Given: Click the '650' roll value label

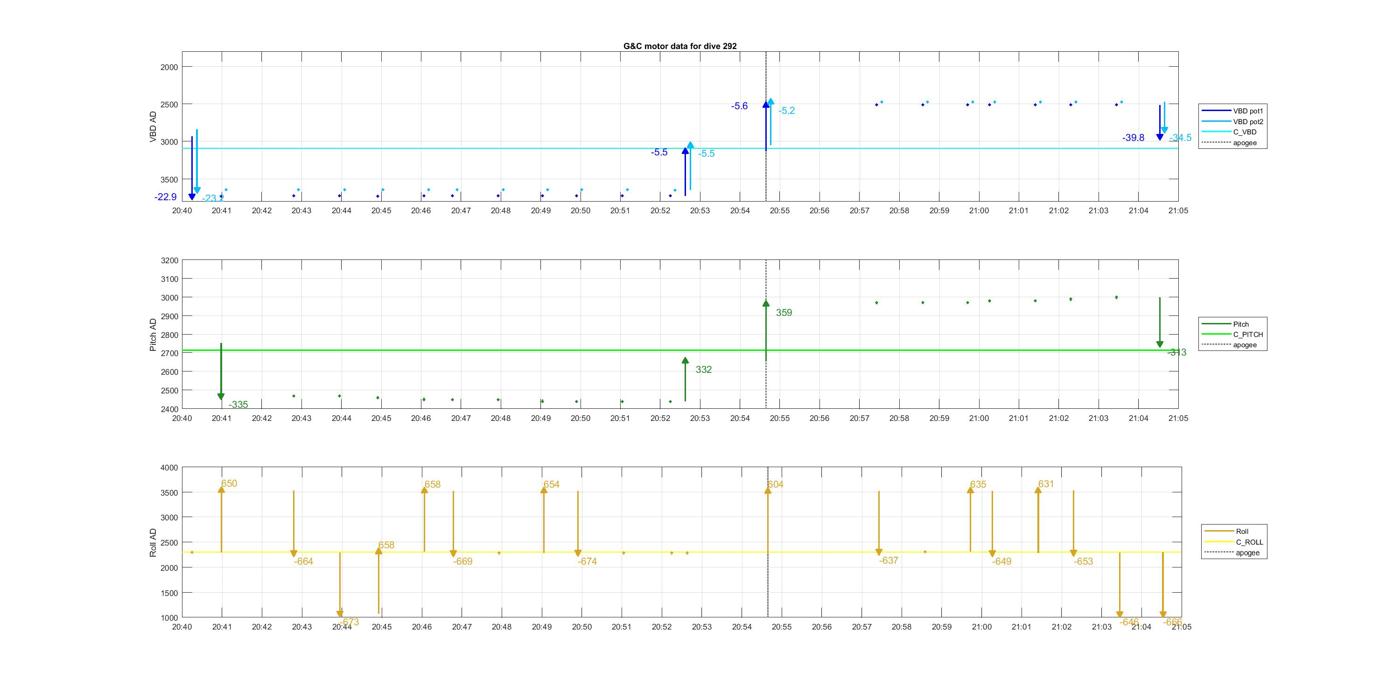Looking at the screenshot, I should point(229,484).
